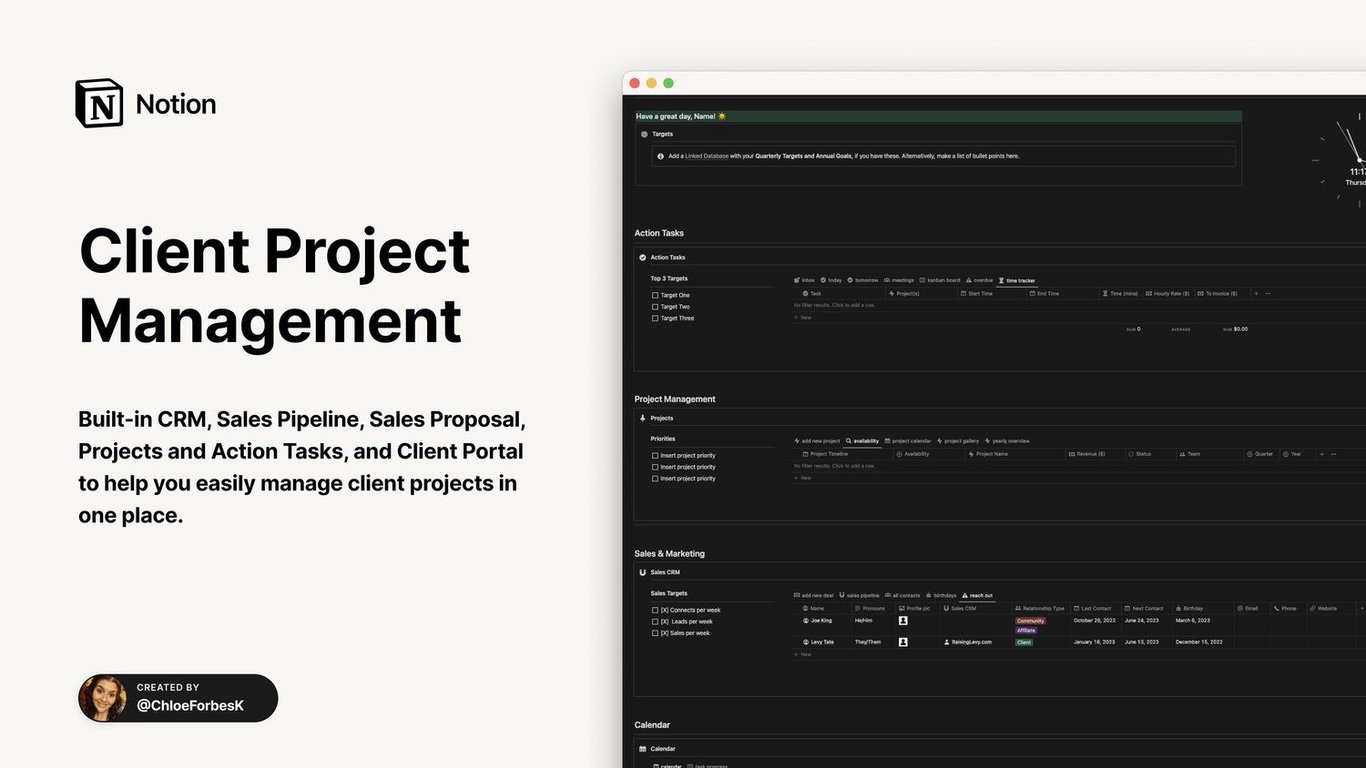Check the Connects per week box
The width and height of the screenshot is (1366, 768).
pos(655,610)
